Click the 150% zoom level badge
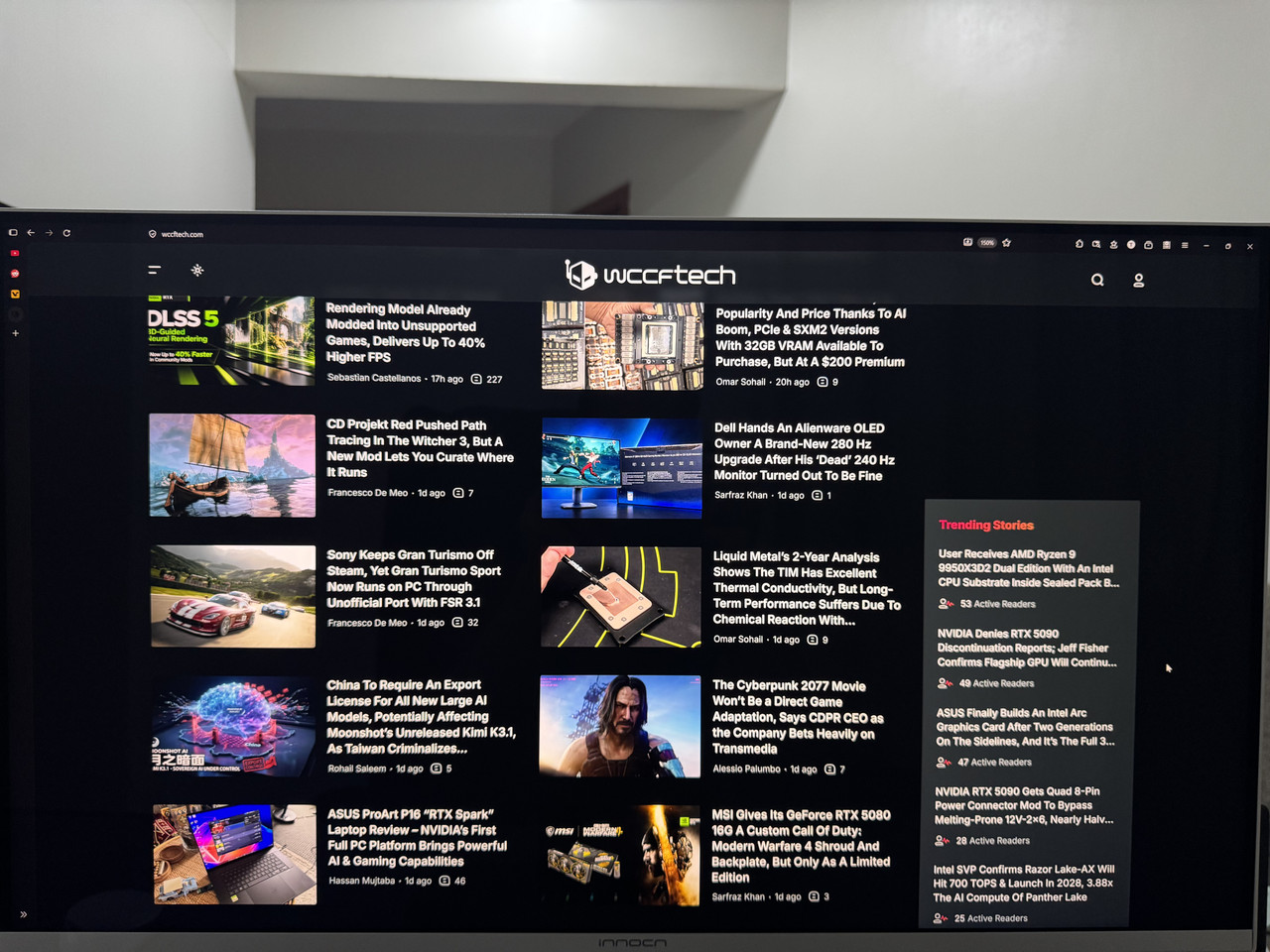The image size is (1270, 952). pos(987,242)
